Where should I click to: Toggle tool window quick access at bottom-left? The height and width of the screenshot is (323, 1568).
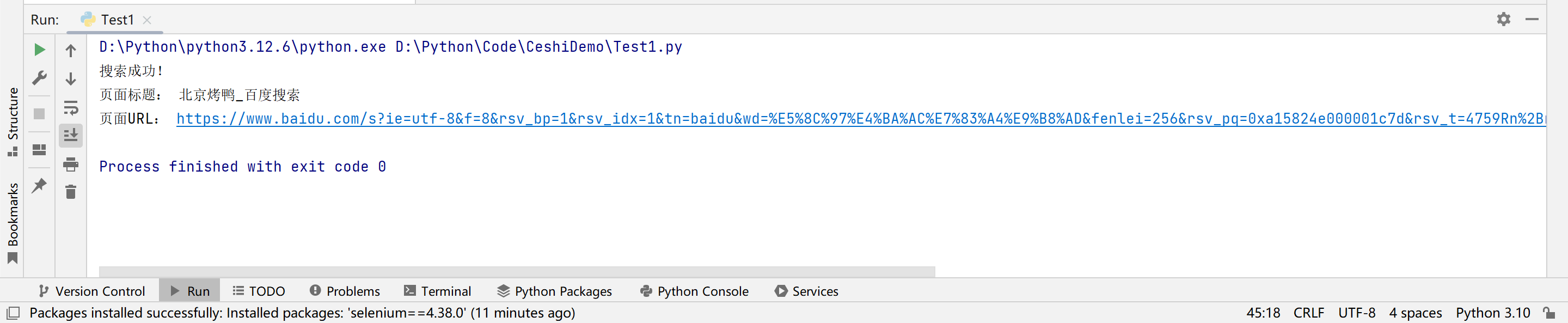tap(14, 313)
